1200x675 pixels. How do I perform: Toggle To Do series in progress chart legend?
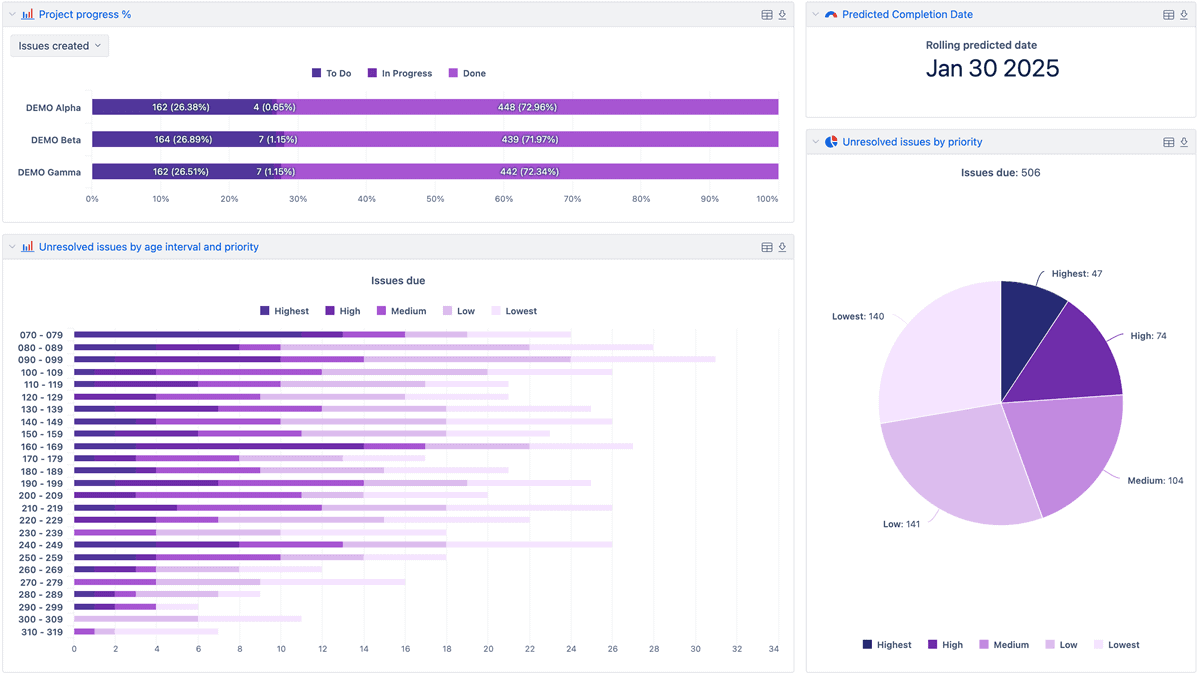coord(331,73)
